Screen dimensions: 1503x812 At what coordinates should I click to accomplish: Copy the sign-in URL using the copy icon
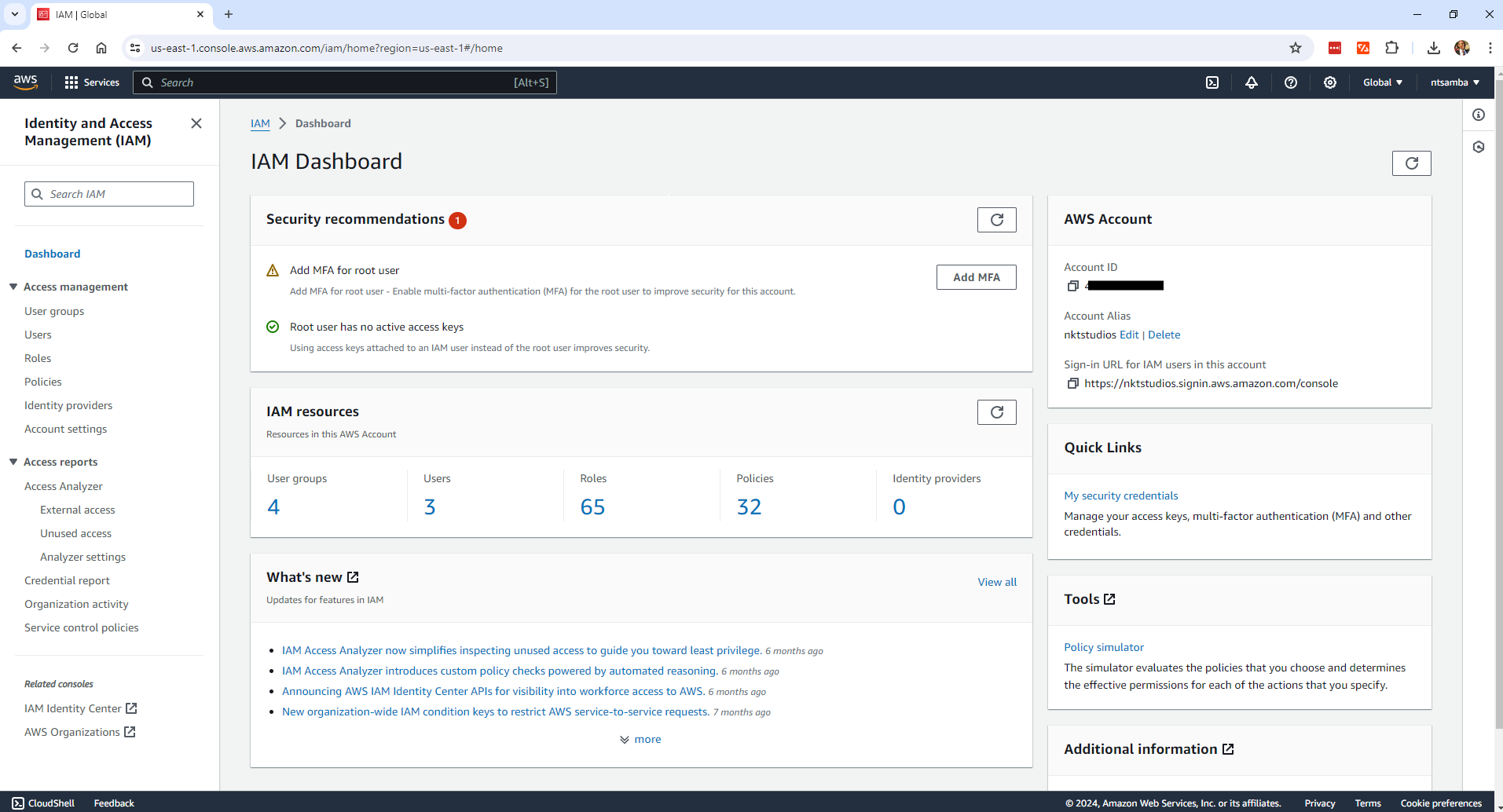[x=1072, y=383]
